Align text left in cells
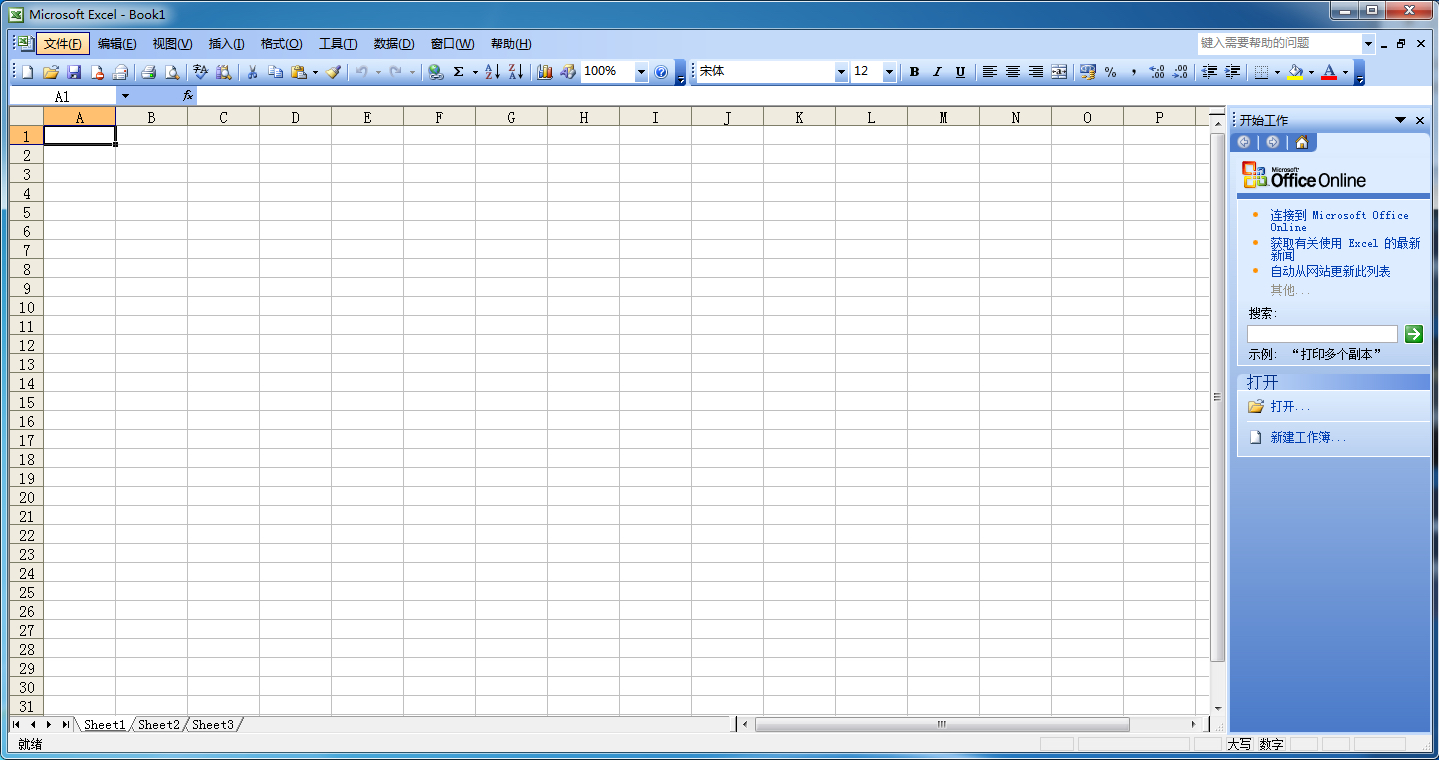Image resolution: width=1439 pixels, height=760 pixels. pyautogui.click(x=990, y=72)
